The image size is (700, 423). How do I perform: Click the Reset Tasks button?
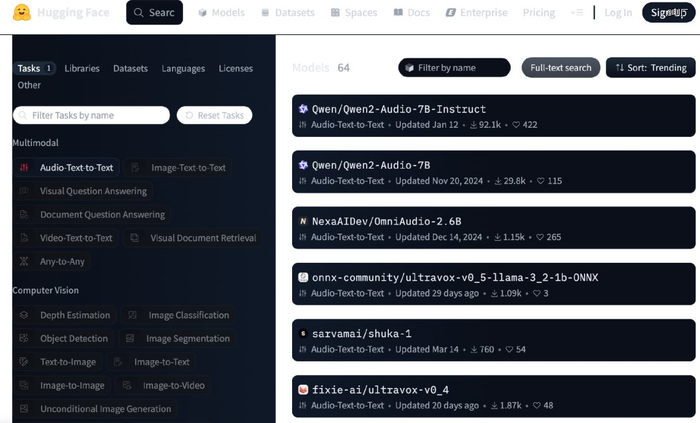pos(214,115)
